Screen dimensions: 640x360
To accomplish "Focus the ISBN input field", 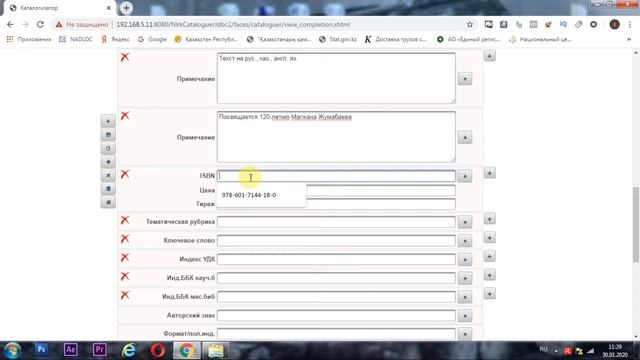I will coord(336,176).
